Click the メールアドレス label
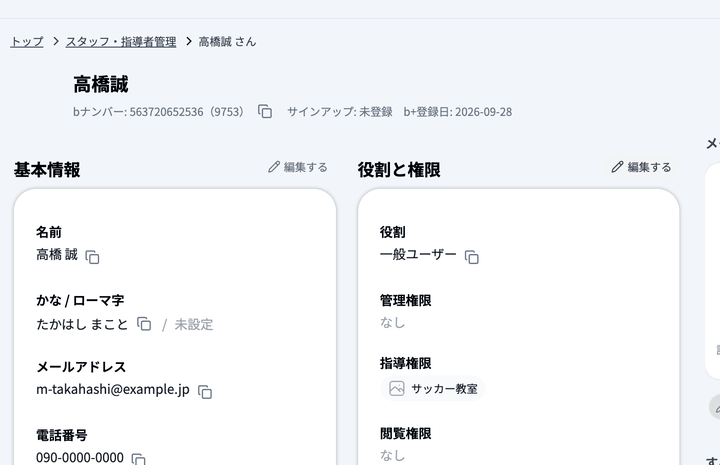 click(81, 367)
